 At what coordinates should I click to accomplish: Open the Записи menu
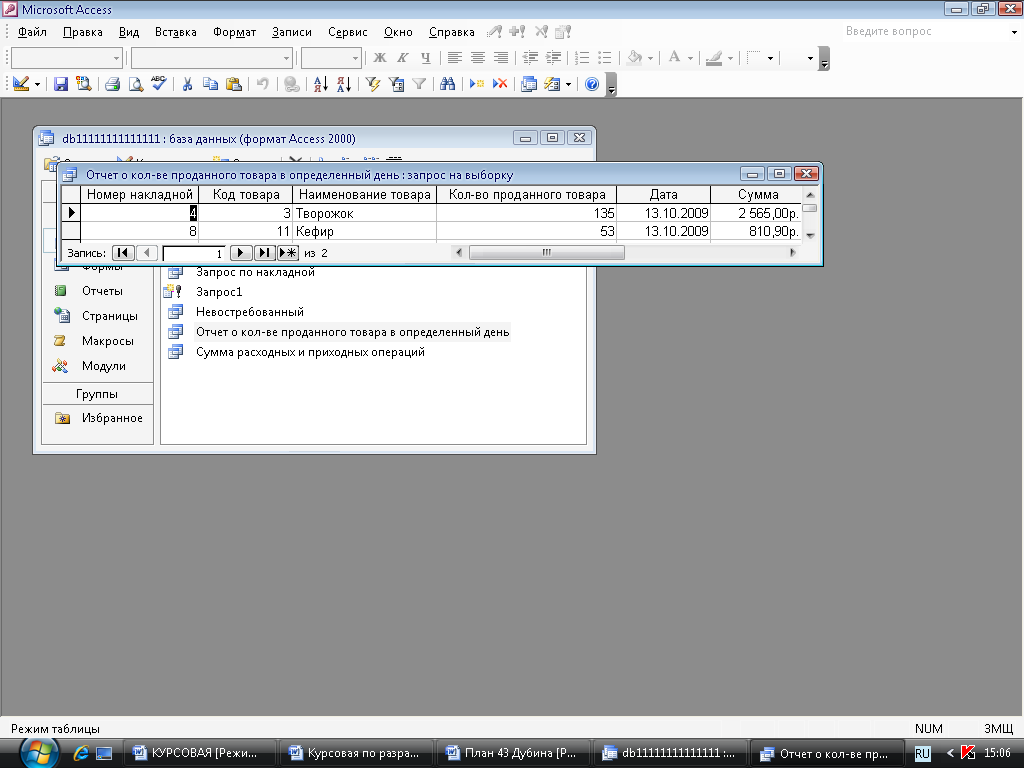coord(291,32)
